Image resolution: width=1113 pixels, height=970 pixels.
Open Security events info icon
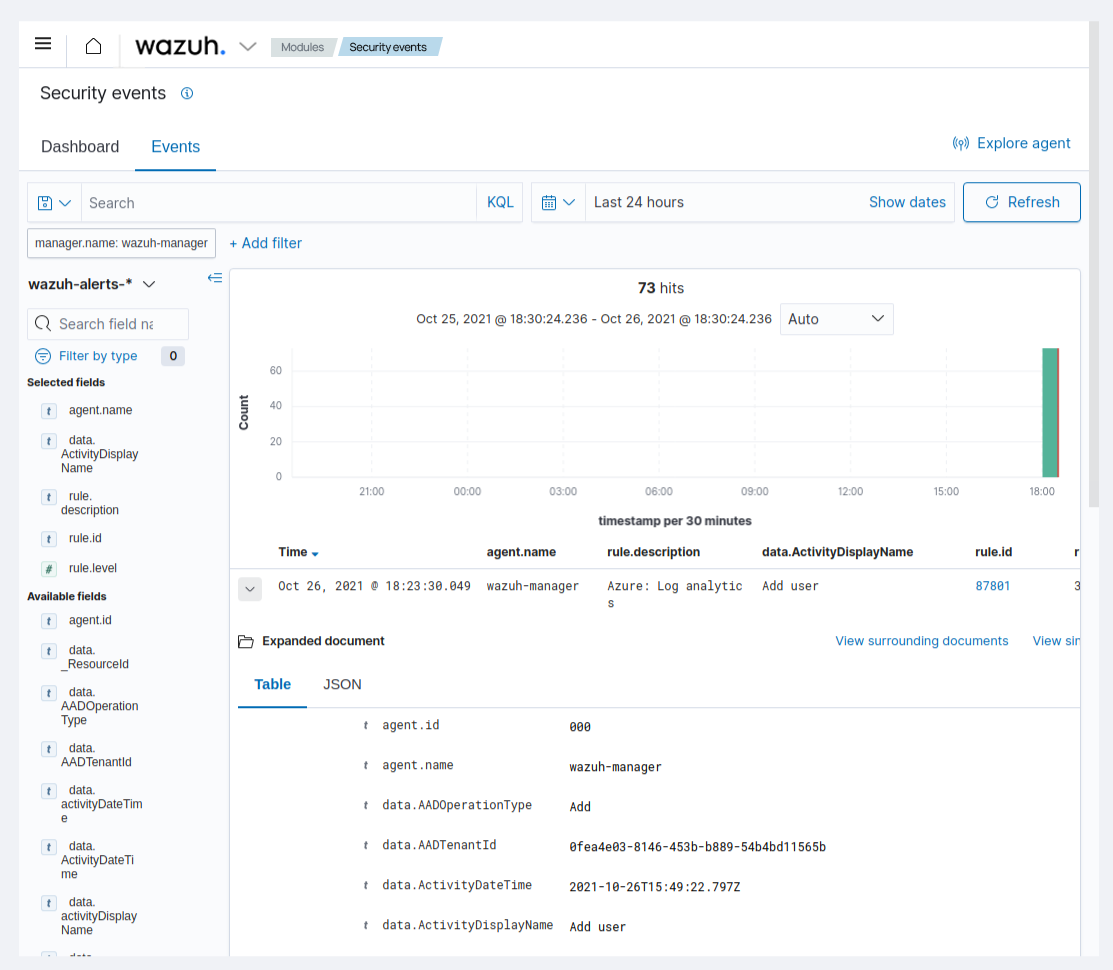(x=187, y=93)
